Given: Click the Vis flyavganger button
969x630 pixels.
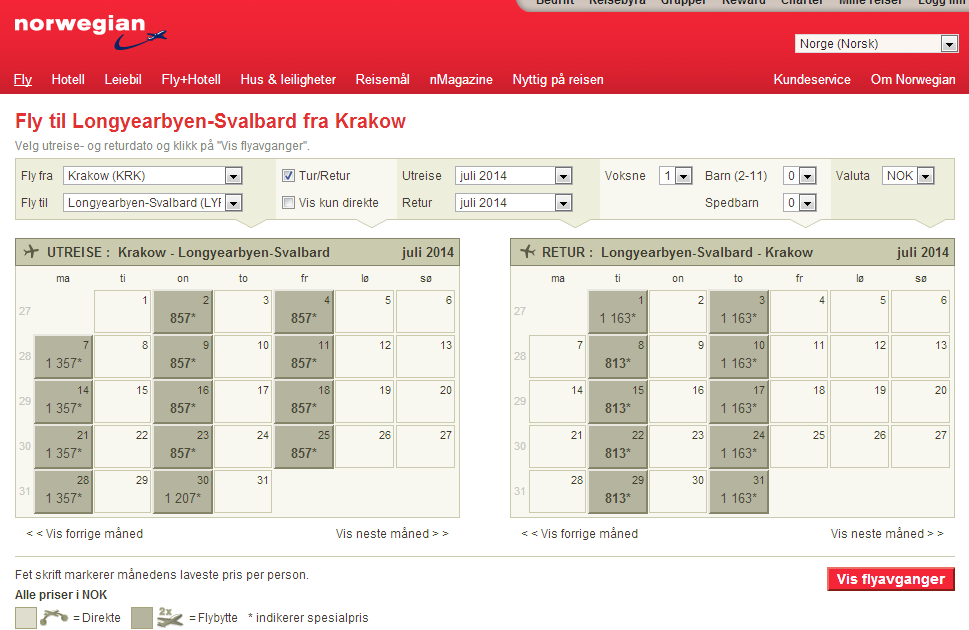Looking at the screenshot, I should point(891,579).
